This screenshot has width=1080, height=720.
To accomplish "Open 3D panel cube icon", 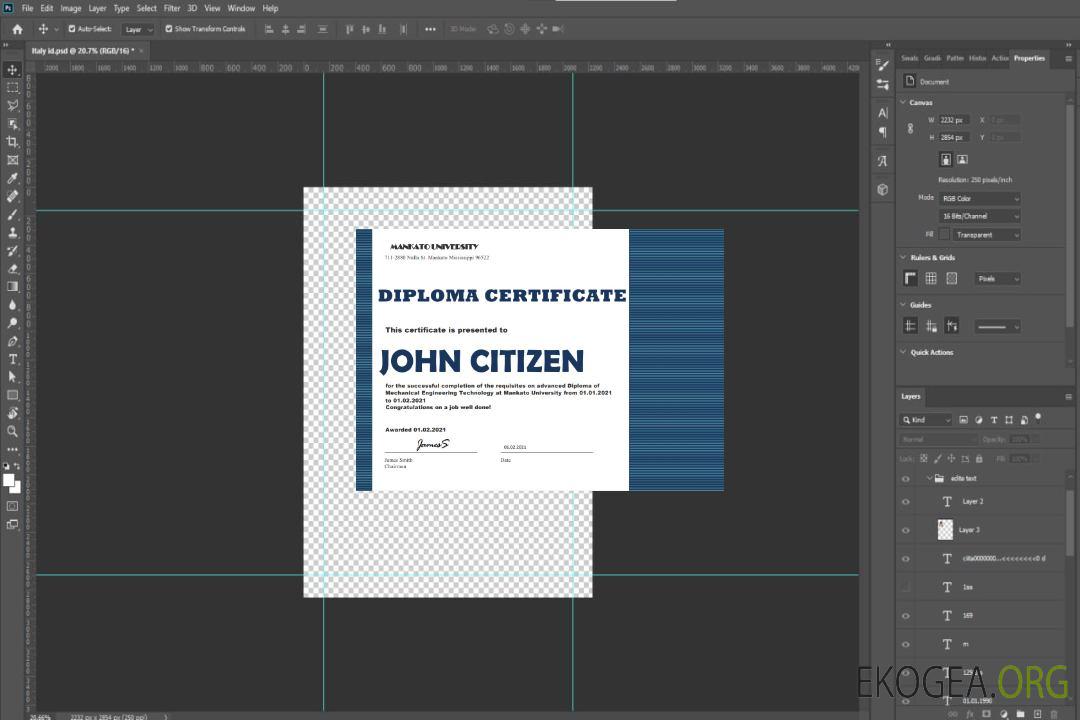I will (882, 189).
